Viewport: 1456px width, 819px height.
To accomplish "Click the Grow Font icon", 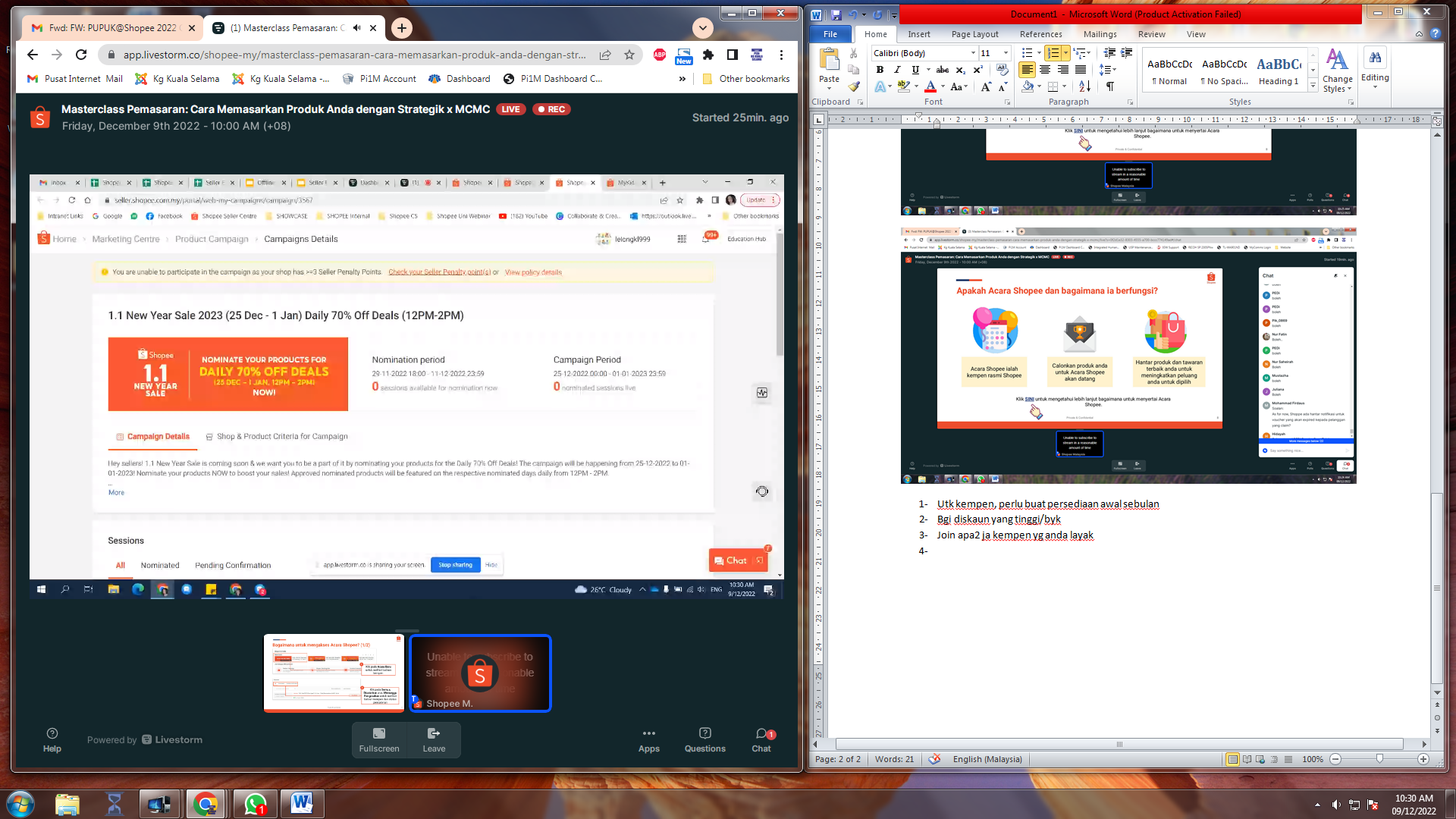I will click(x=985, y=87).
